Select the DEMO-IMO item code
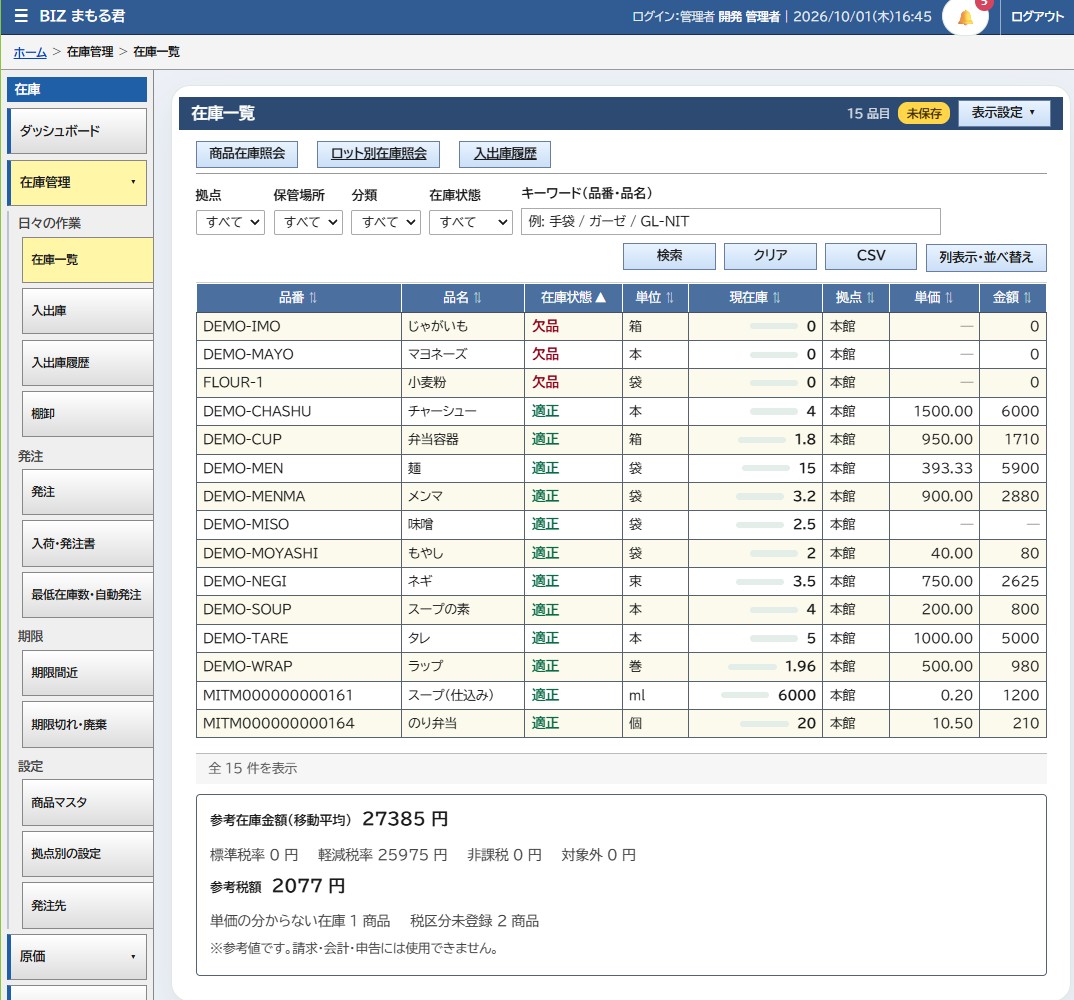1074x1000 pixels. [242, 327]
